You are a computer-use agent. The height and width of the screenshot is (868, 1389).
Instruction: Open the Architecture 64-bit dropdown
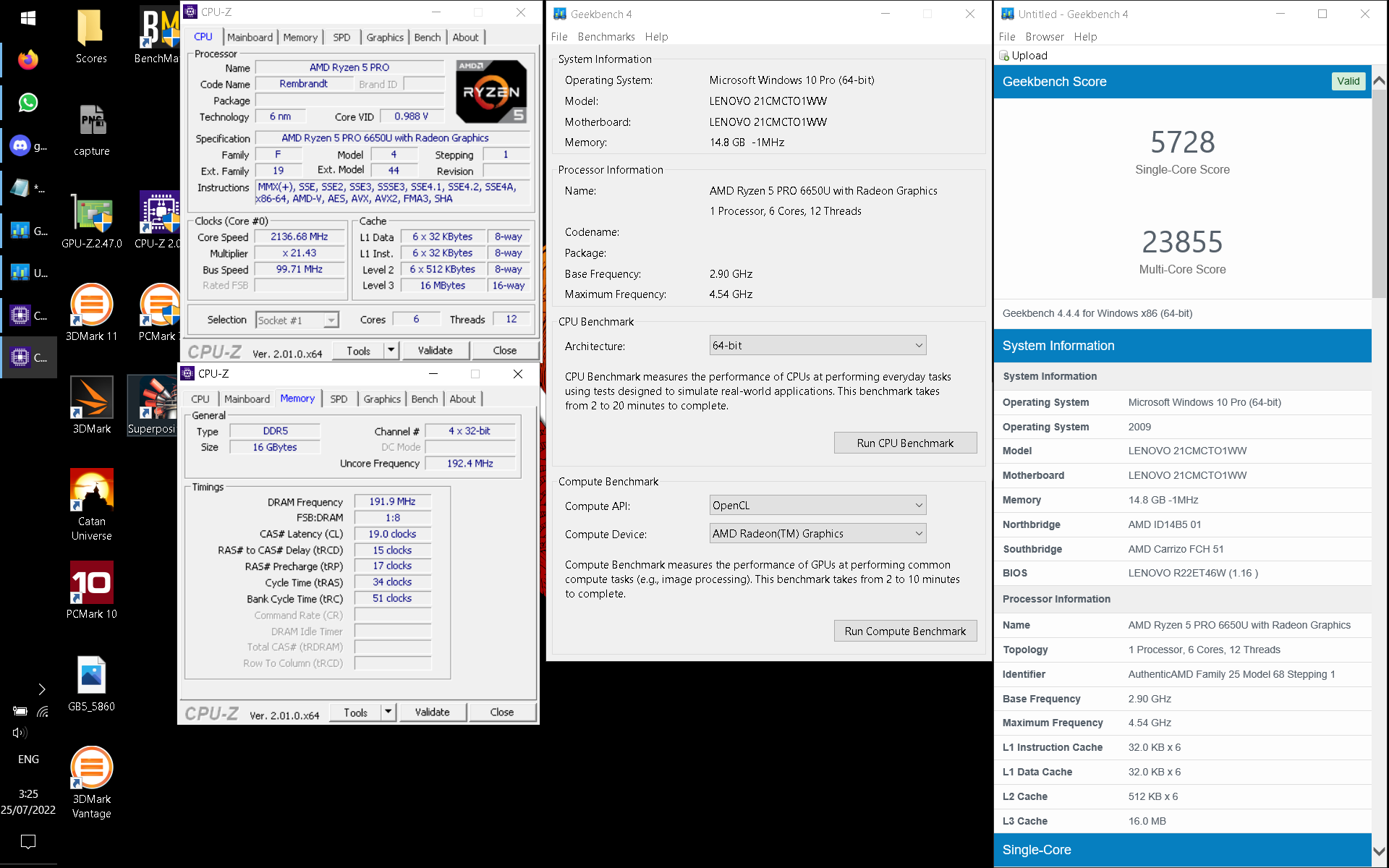pyautogui.click(x=817, y=346)
